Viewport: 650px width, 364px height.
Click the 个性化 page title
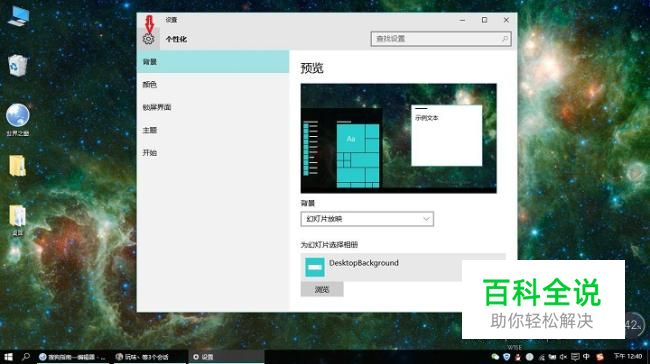tap(176, 39)
